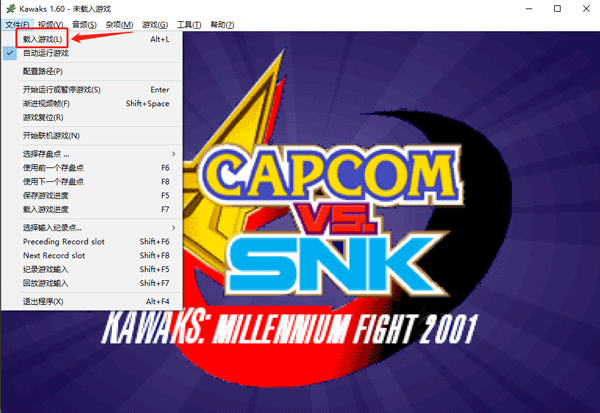This screenshot has width=600, height=413.
Task: Open the 视频(V) menu
Action: click(51, 24)
